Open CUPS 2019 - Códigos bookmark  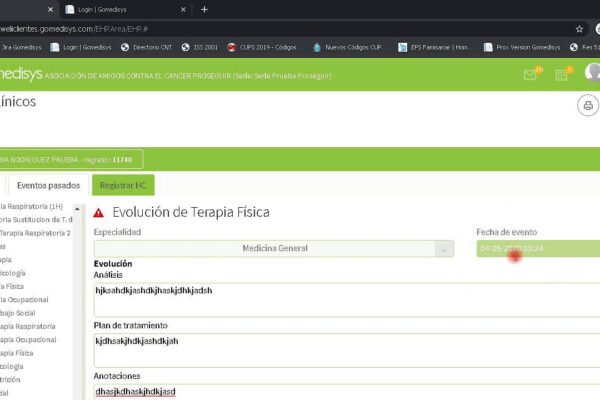(262, 47)
